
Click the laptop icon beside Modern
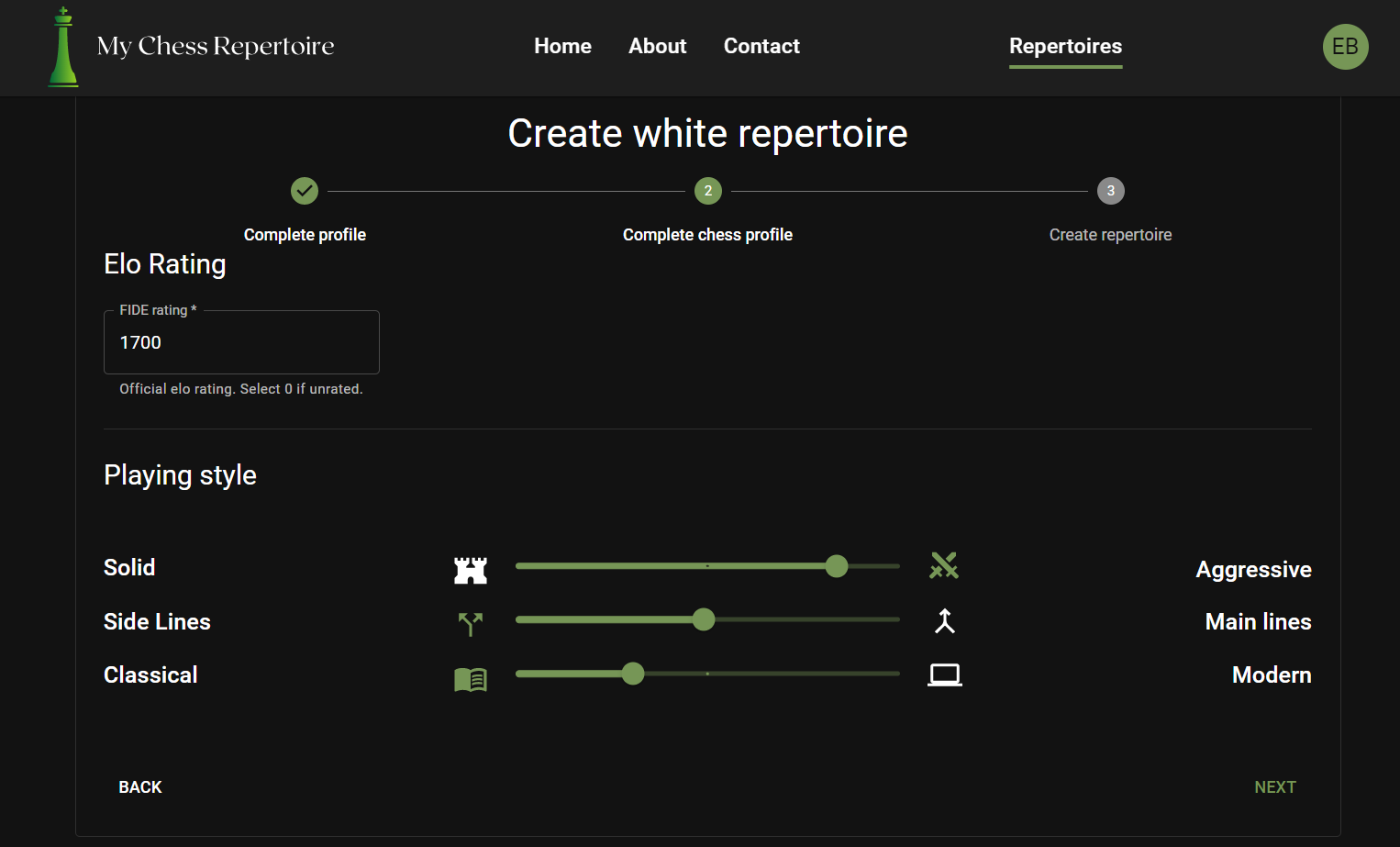point(944,674)
